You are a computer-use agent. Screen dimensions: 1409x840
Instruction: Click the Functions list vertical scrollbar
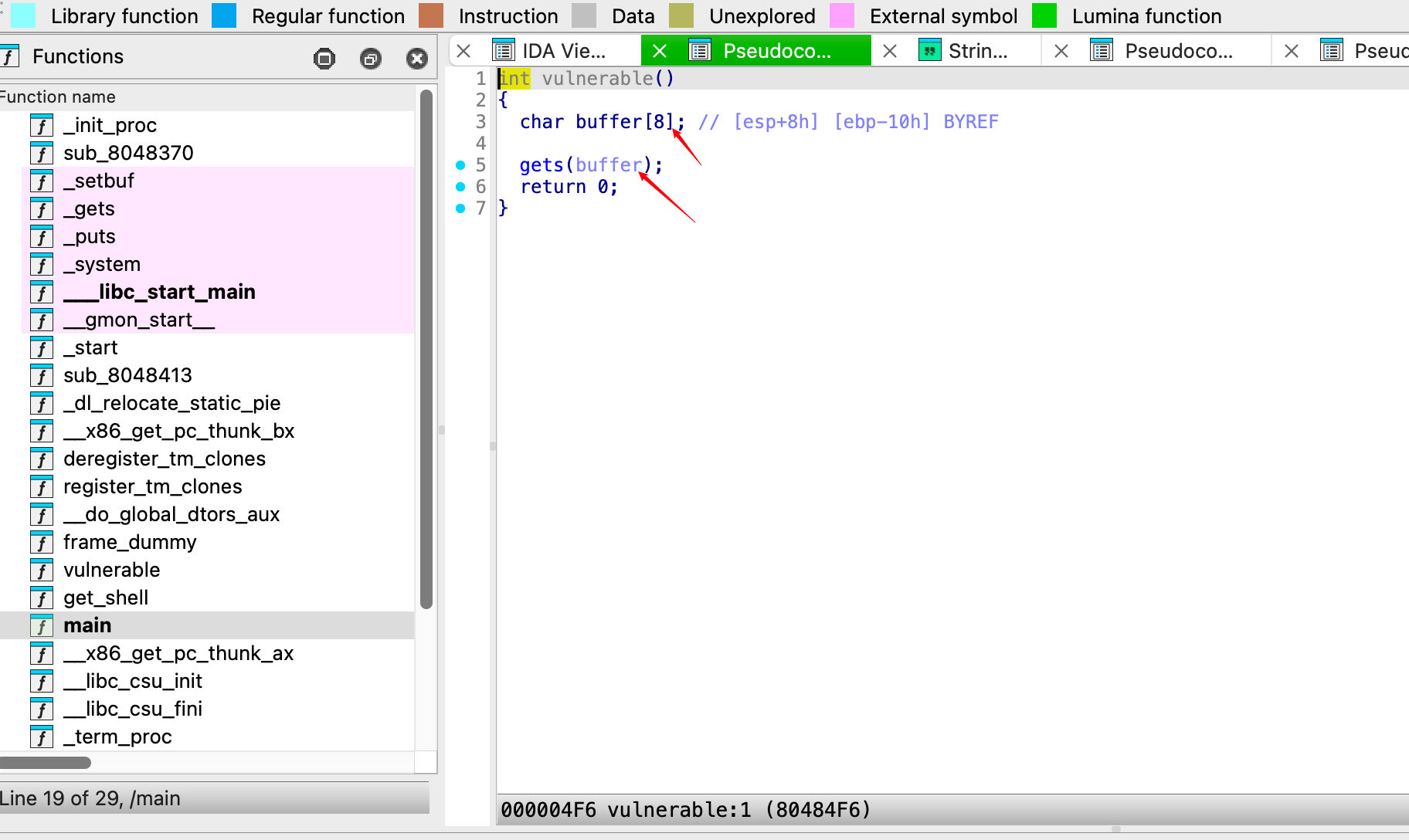(x=426, y=349)
